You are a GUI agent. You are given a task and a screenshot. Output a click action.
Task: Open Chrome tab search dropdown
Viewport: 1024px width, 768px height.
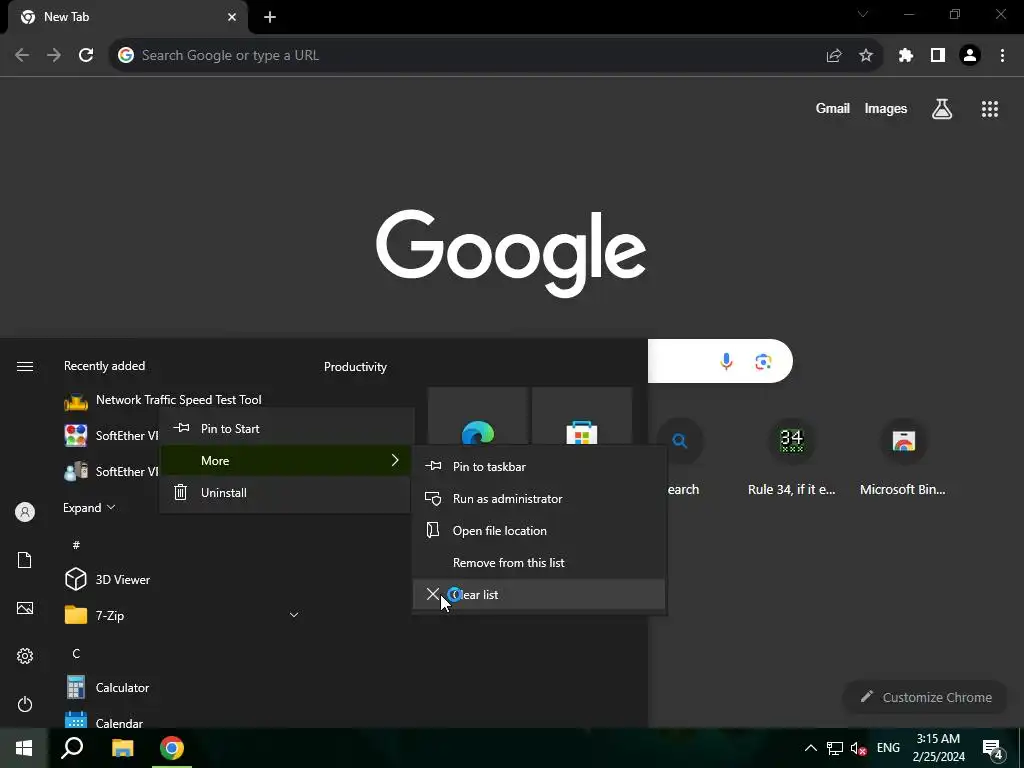click(x=863, y=14)
